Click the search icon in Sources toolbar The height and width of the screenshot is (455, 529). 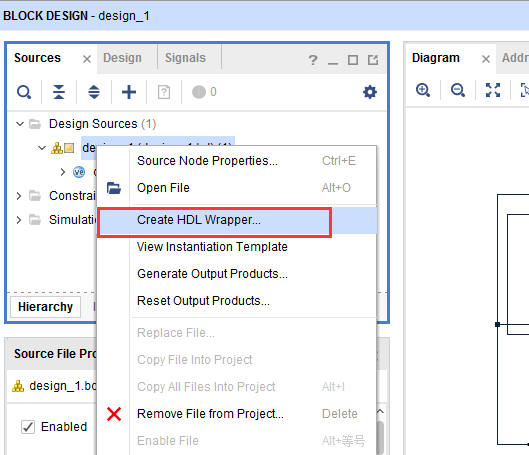24,92
